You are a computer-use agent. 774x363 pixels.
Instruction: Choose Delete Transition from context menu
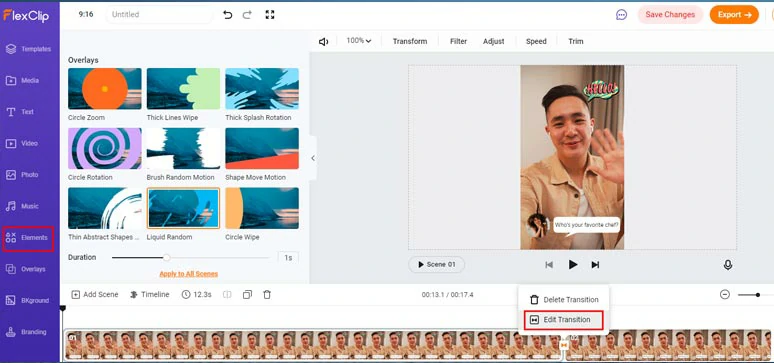click(564, 300)
